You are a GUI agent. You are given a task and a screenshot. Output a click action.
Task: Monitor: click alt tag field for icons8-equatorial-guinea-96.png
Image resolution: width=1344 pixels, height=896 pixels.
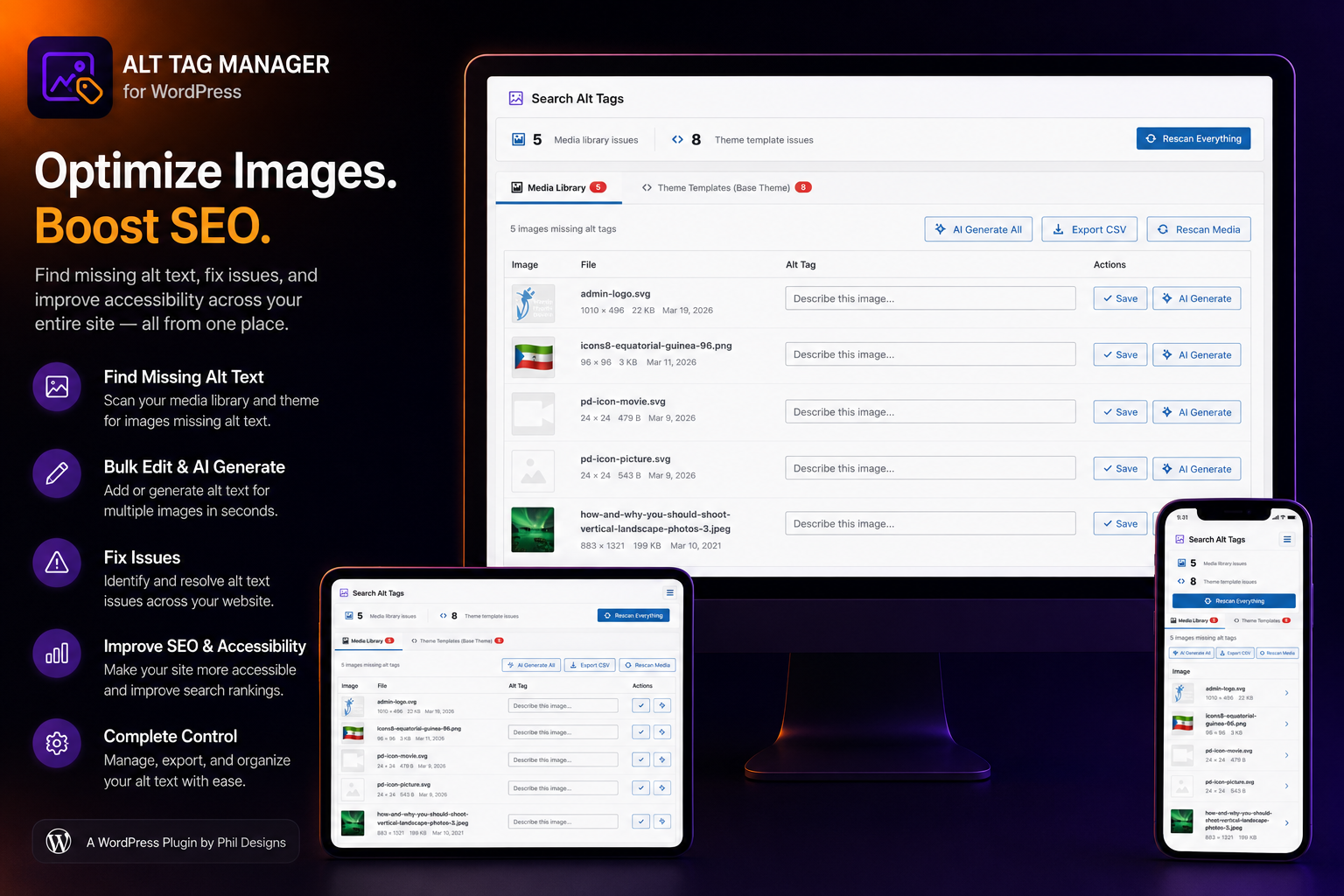930,354
